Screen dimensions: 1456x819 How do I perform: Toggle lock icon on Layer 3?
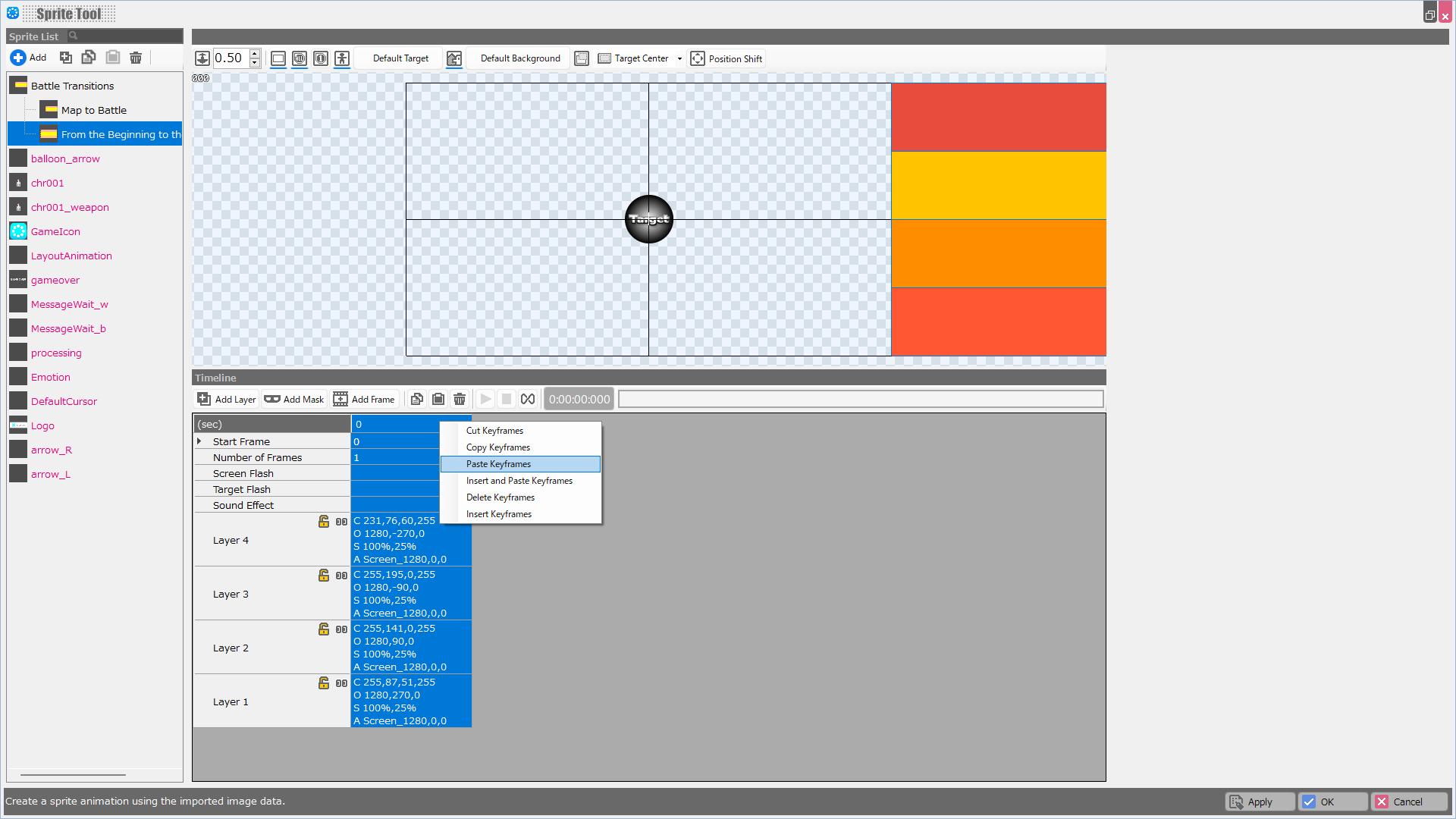coord(323,575)
